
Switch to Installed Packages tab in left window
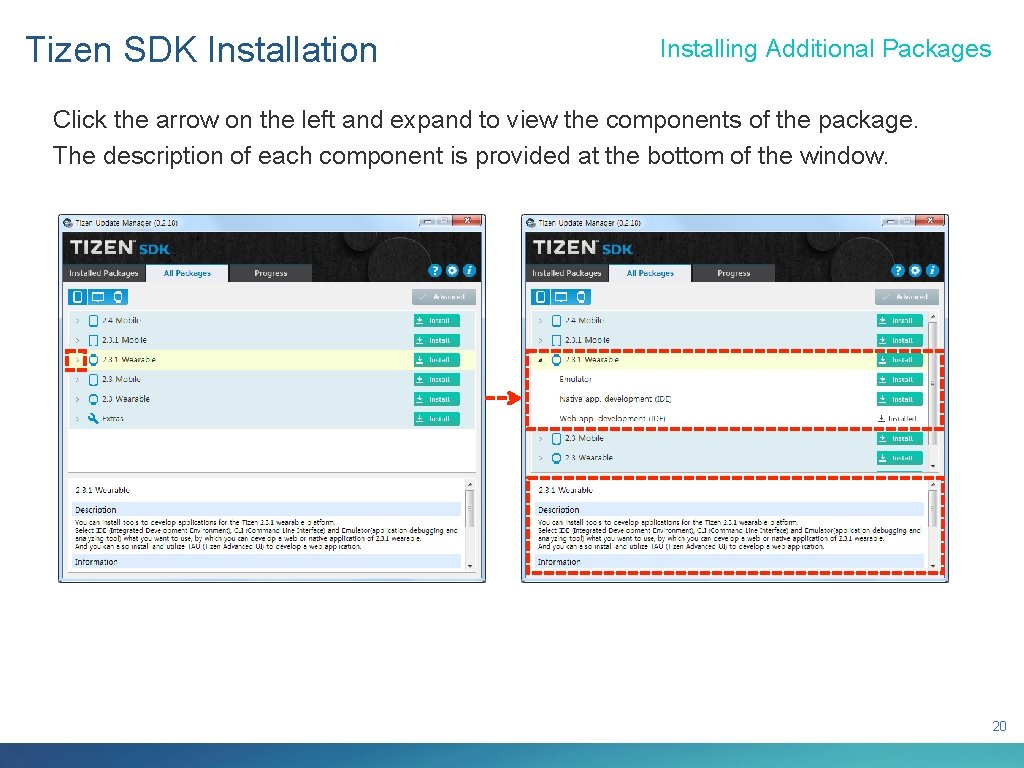[103, 273]
